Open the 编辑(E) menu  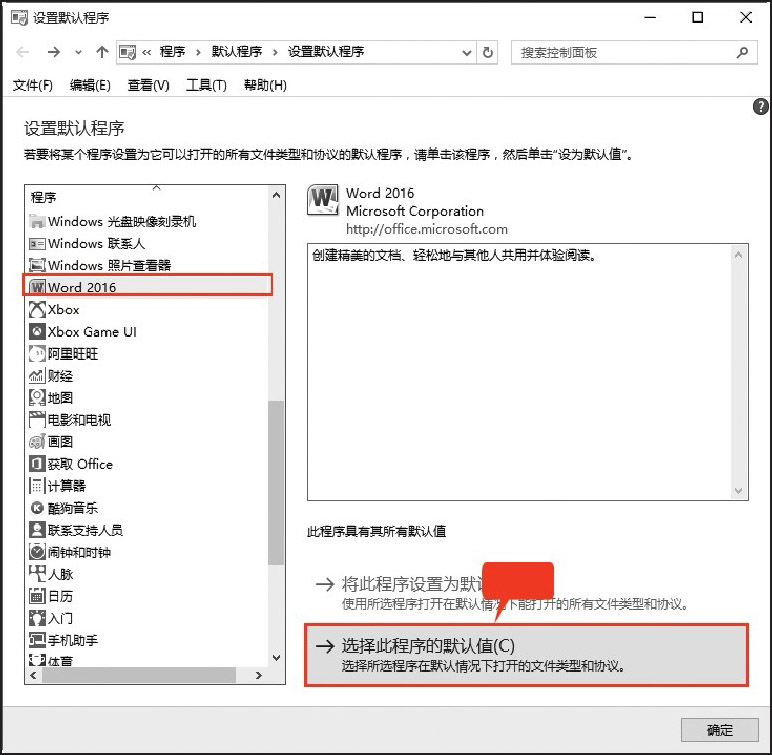(x=90, y=85)
